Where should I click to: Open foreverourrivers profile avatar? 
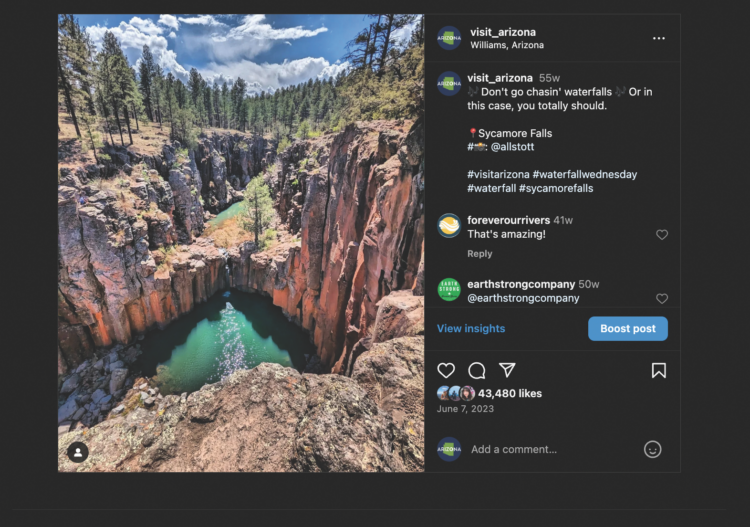pos(449,226)
